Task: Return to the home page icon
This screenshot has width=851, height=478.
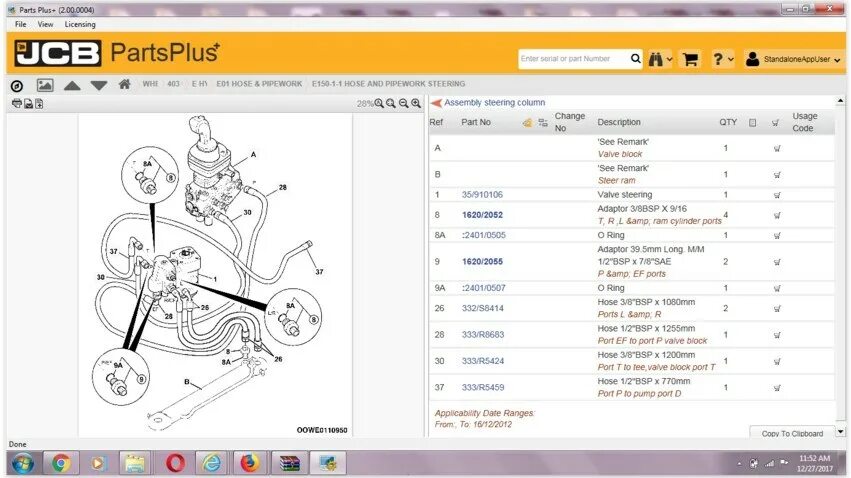Action: (124, 84)
